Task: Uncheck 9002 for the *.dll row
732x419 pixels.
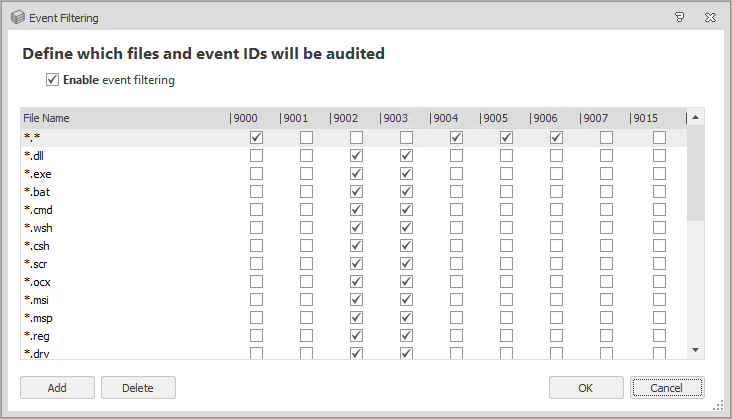Action: click(x=357, y=156)
